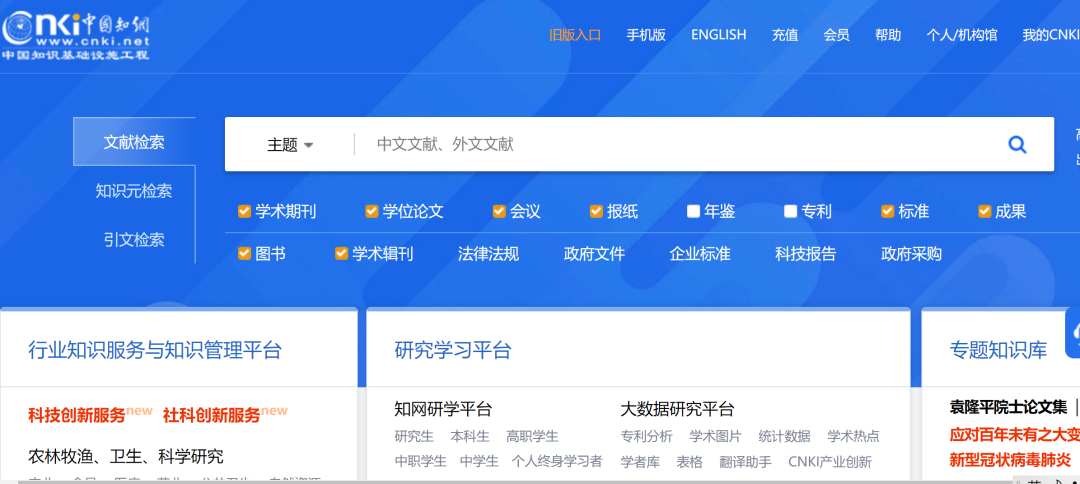Screen dimensions: 1080x484
Task: Open the 知网研学平台 link
Action: (444, 409)
